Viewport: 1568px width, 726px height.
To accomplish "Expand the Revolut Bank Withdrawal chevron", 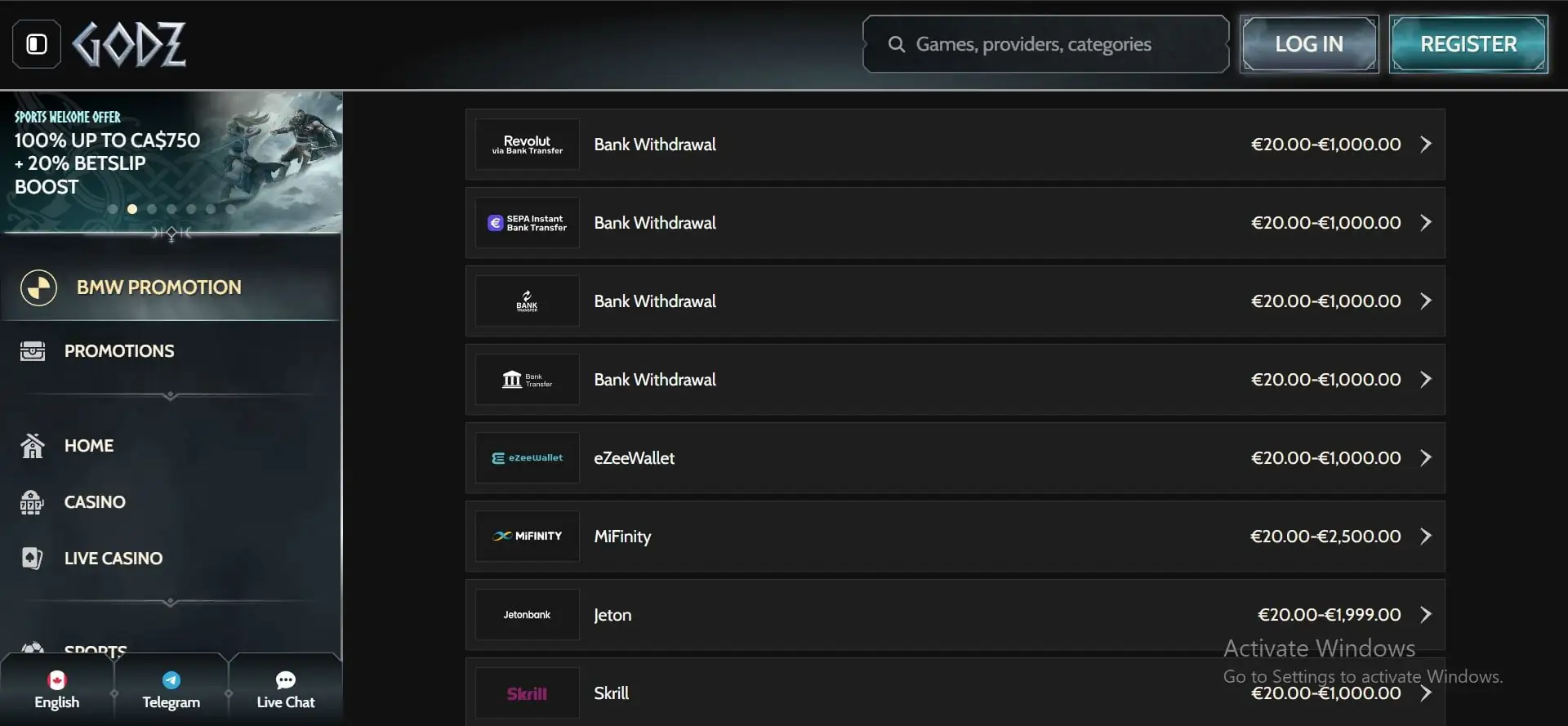I will [x=1426, y=145].
